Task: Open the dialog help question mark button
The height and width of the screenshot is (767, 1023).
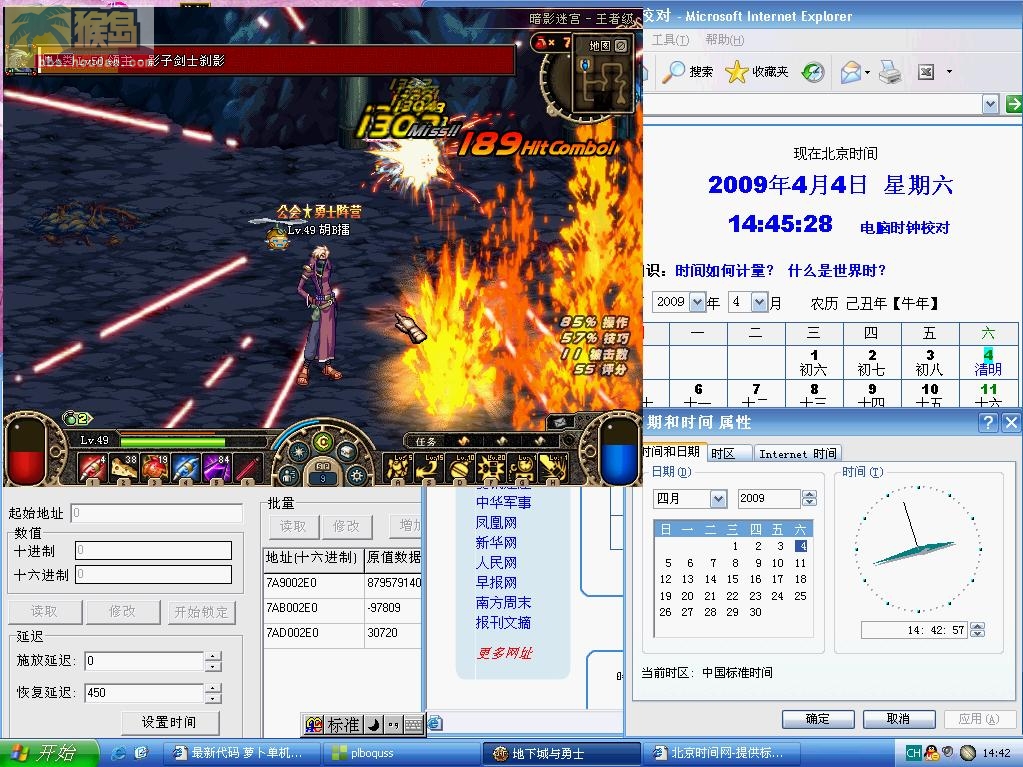Action: click(x=988, y=423)
